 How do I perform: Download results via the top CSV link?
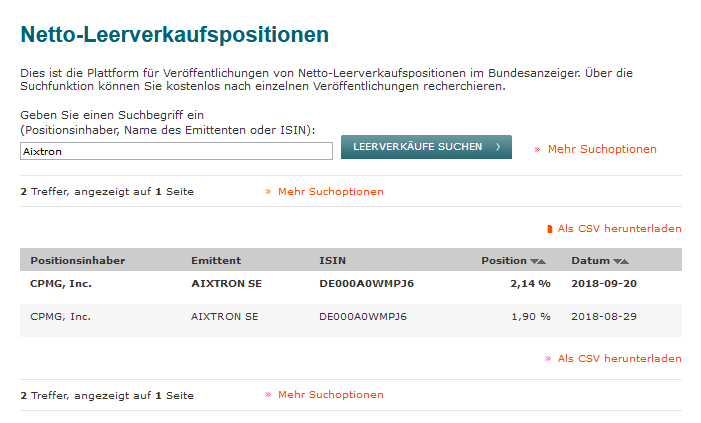(619, 229)
